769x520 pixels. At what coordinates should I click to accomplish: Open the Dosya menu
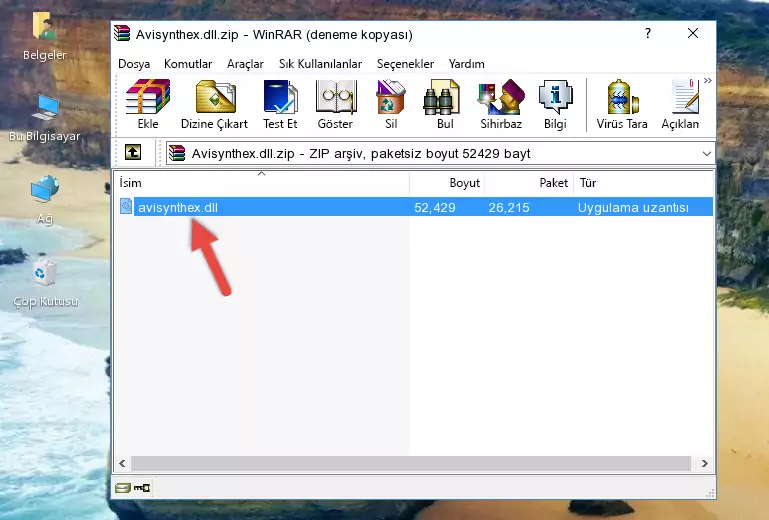134,64
